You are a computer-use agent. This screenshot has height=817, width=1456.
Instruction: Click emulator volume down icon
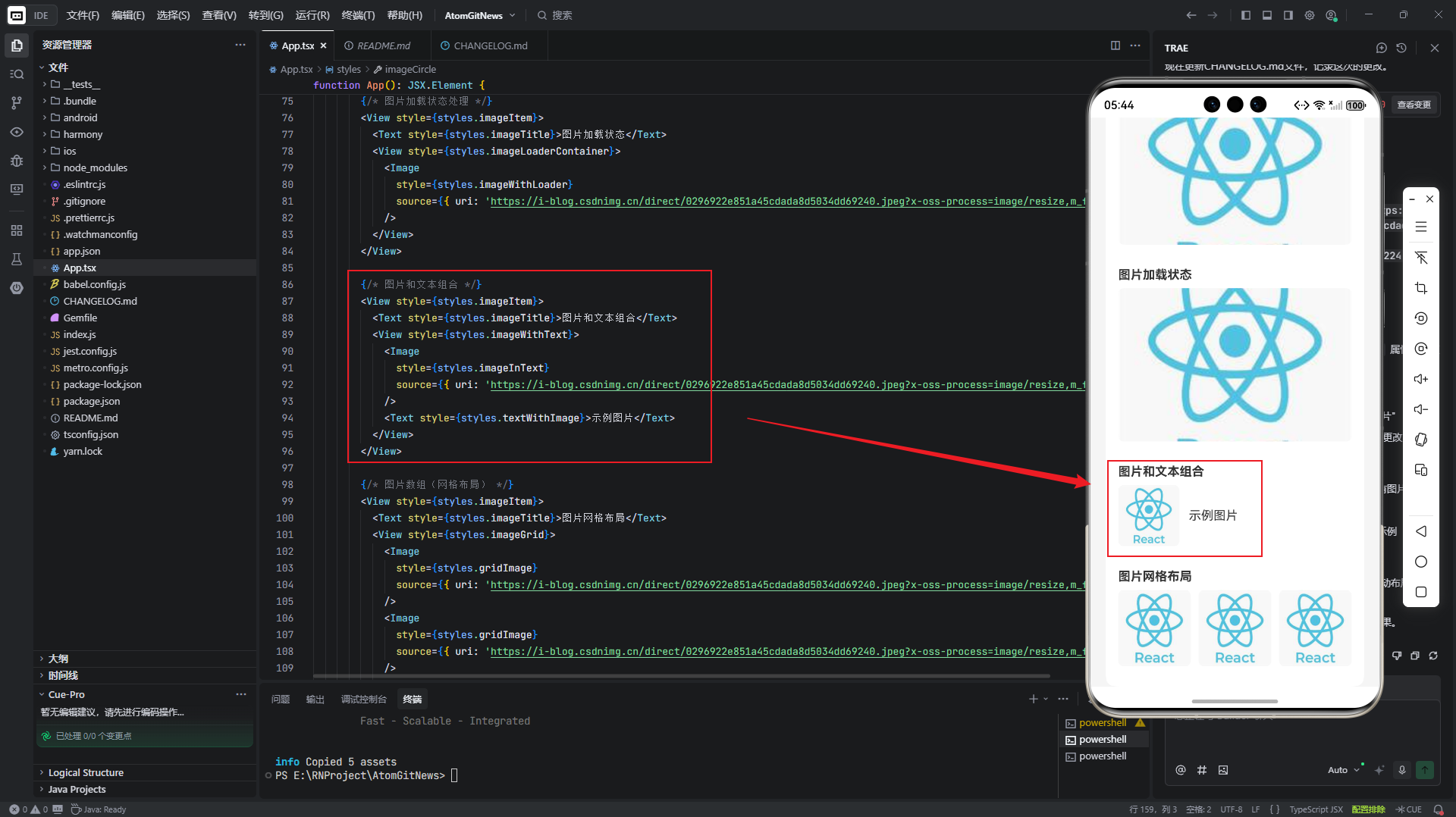click(1421, 409)
